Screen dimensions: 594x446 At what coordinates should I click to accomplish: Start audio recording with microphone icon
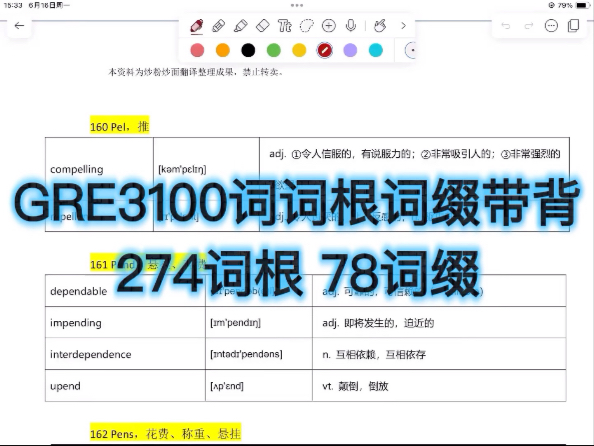pyautogui.click(x=351, y=26)
